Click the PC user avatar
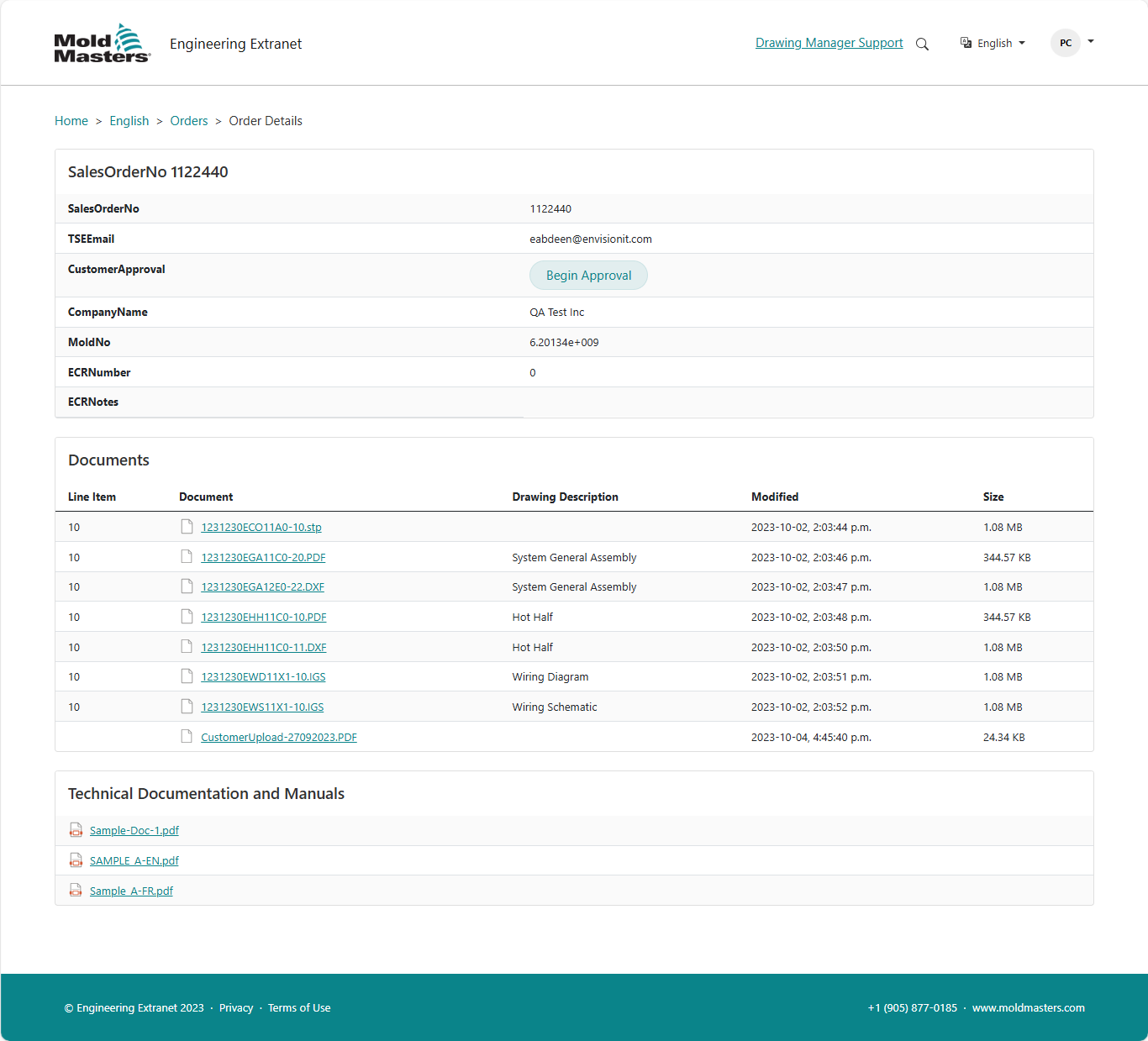The image size is (1148, 1041). click(x=1065, y=43)
